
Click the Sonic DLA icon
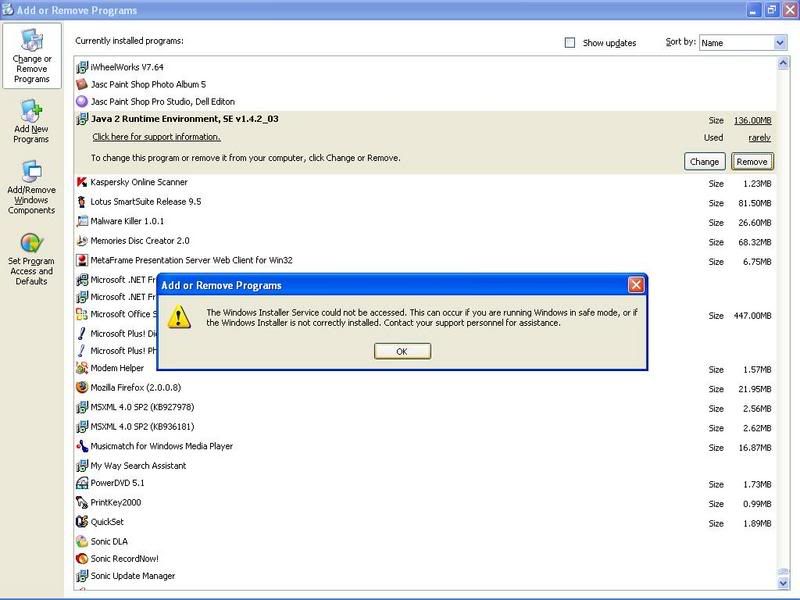(x=82, y=541)
